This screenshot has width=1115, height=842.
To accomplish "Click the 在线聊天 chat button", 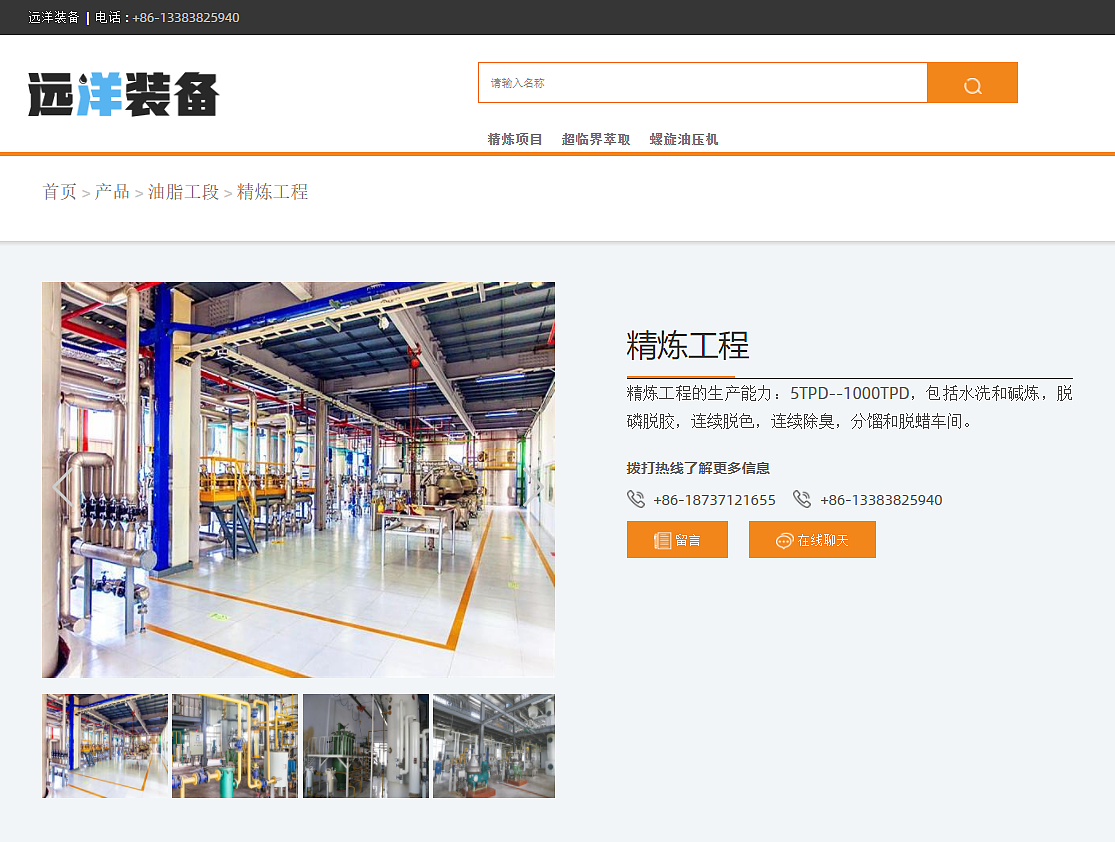I will tap(812, 540).
